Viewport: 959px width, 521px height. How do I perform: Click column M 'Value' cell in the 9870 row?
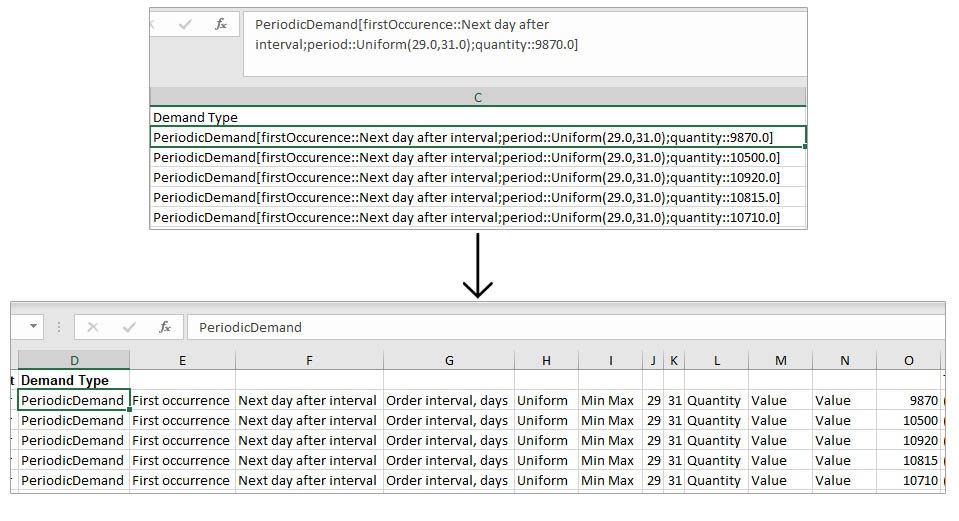point(780,401)
